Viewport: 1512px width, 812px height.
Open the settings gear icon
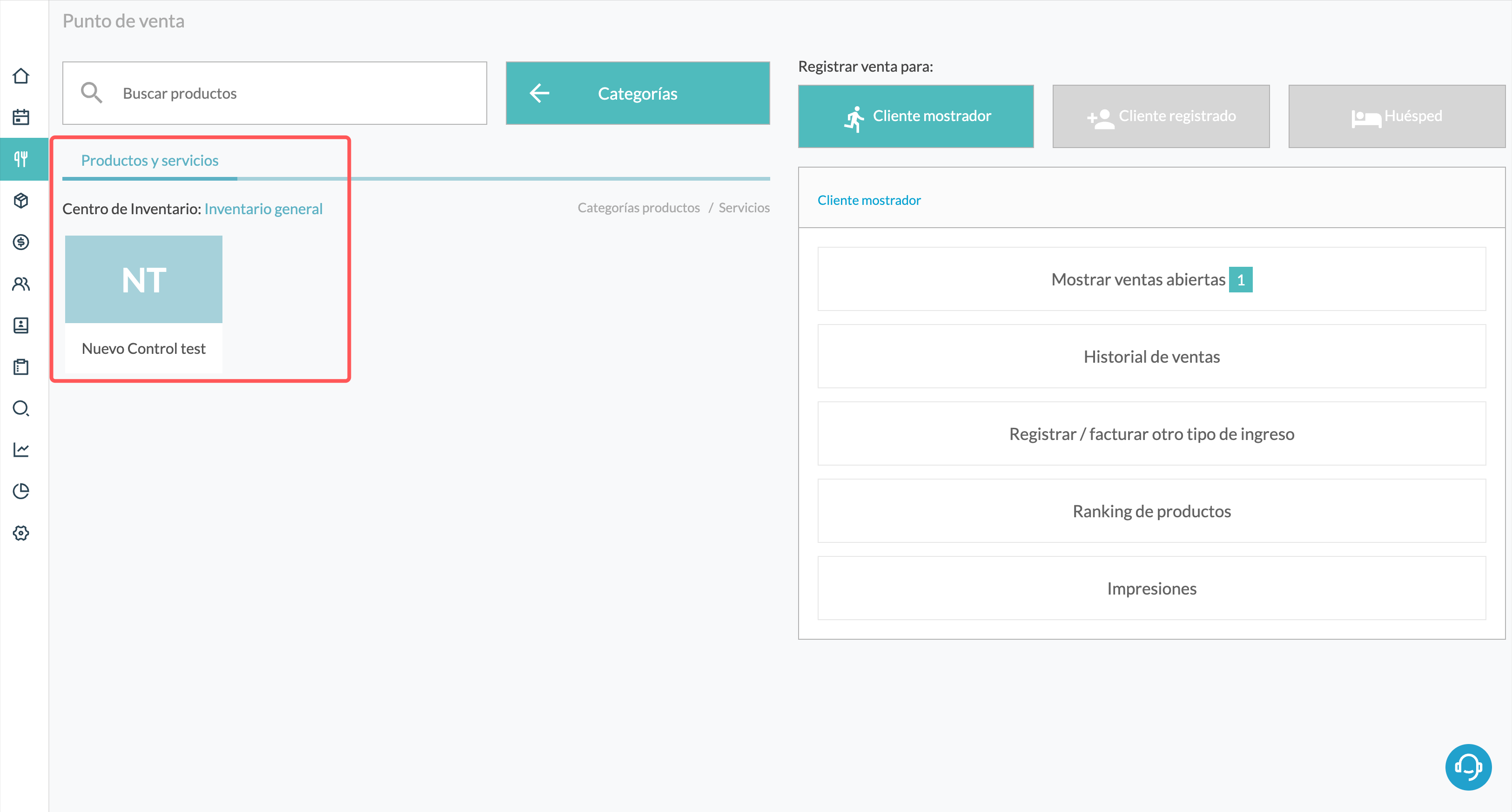pyautogui.click(x=21, y=533)
